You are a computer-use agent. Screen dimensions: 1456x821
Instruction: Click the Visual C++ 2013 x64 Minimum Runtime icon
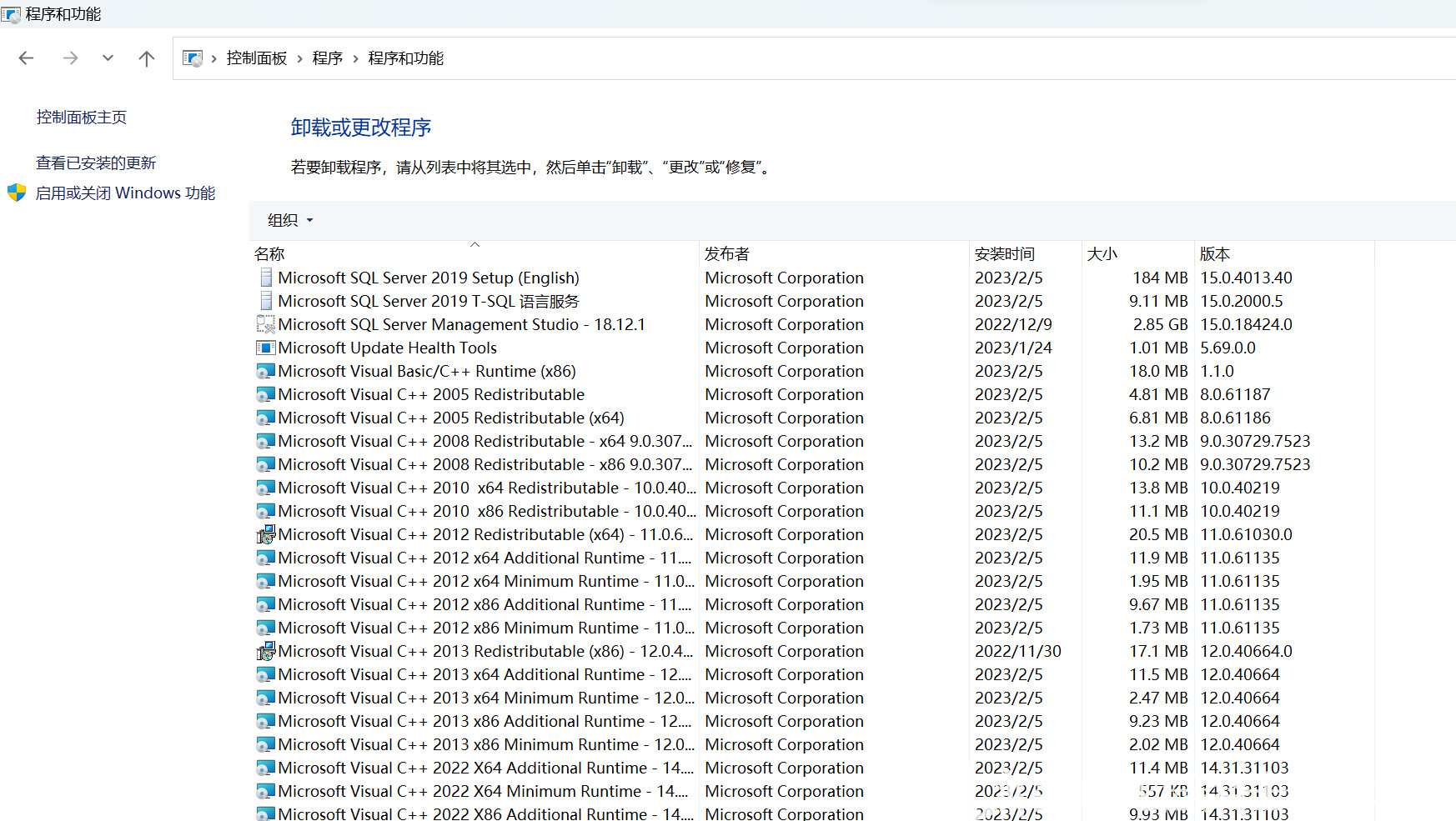[x=266, y=698]
